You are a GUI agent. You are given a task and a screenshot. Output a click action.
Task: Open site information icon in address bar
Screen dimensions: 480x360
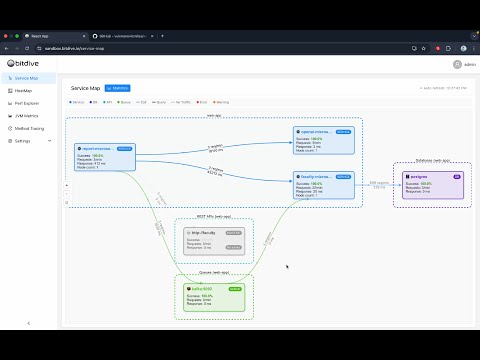coord(39,49)
